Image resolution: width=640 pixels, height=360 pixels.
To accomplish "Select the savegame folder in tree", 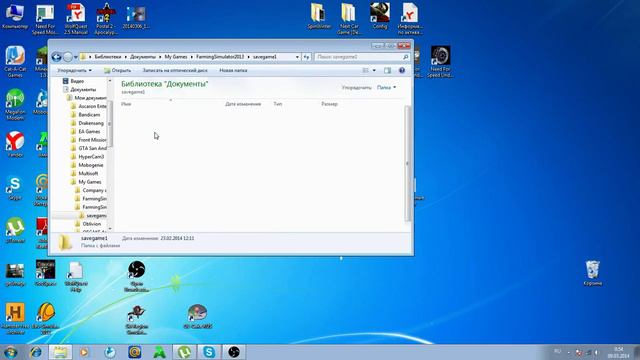I will click(93, 215).
